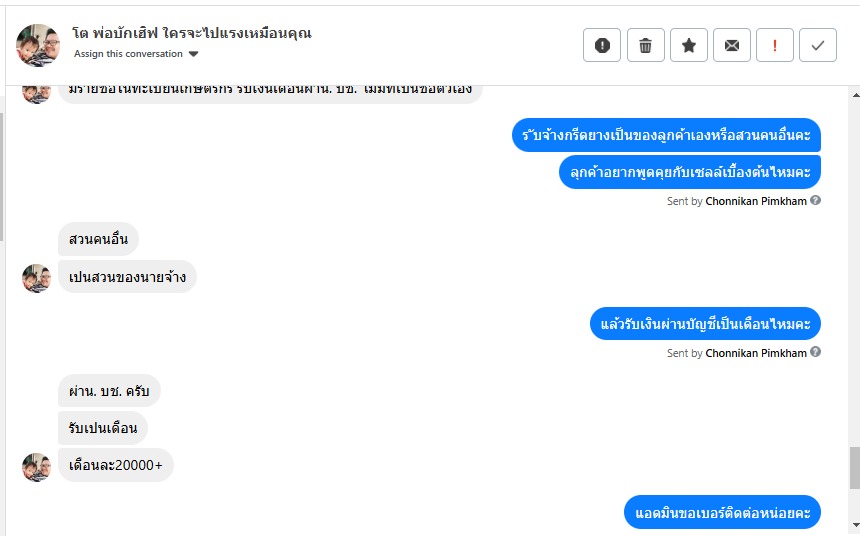This screenshot has height=536, width=860.
Task: Click avatar beside เดือนละ20000+ message
Action: [36, 466]
